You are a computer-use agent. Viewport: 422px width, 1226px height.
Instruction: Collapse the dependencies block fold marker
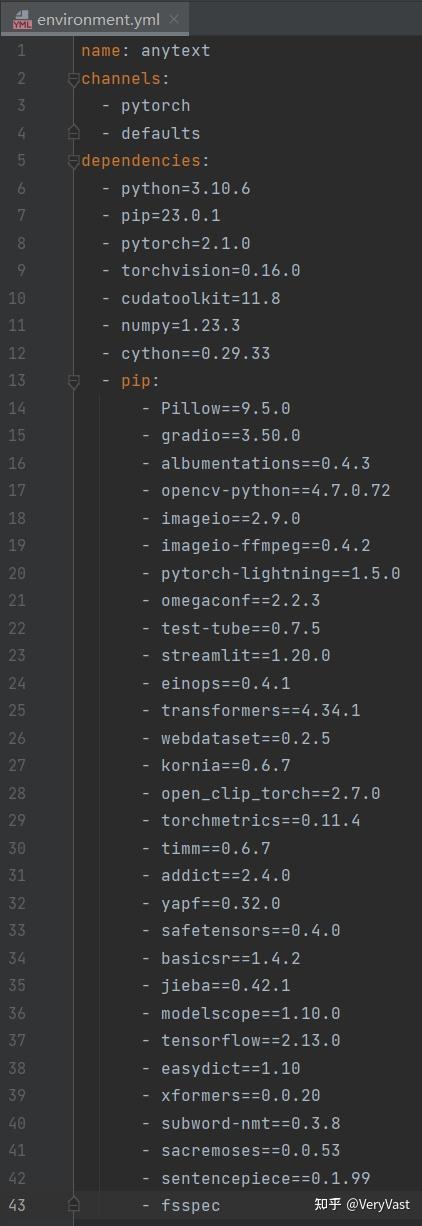[73, 161]
